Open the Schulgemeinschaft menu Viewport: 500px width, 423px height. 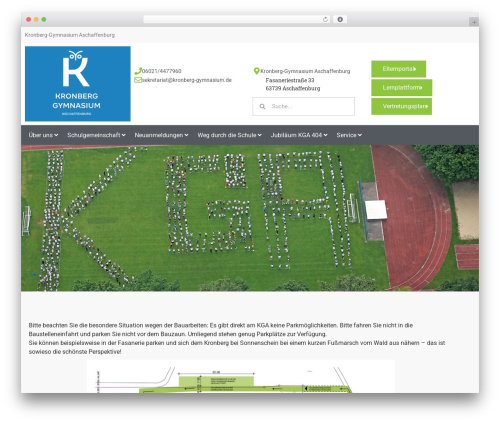96,135
